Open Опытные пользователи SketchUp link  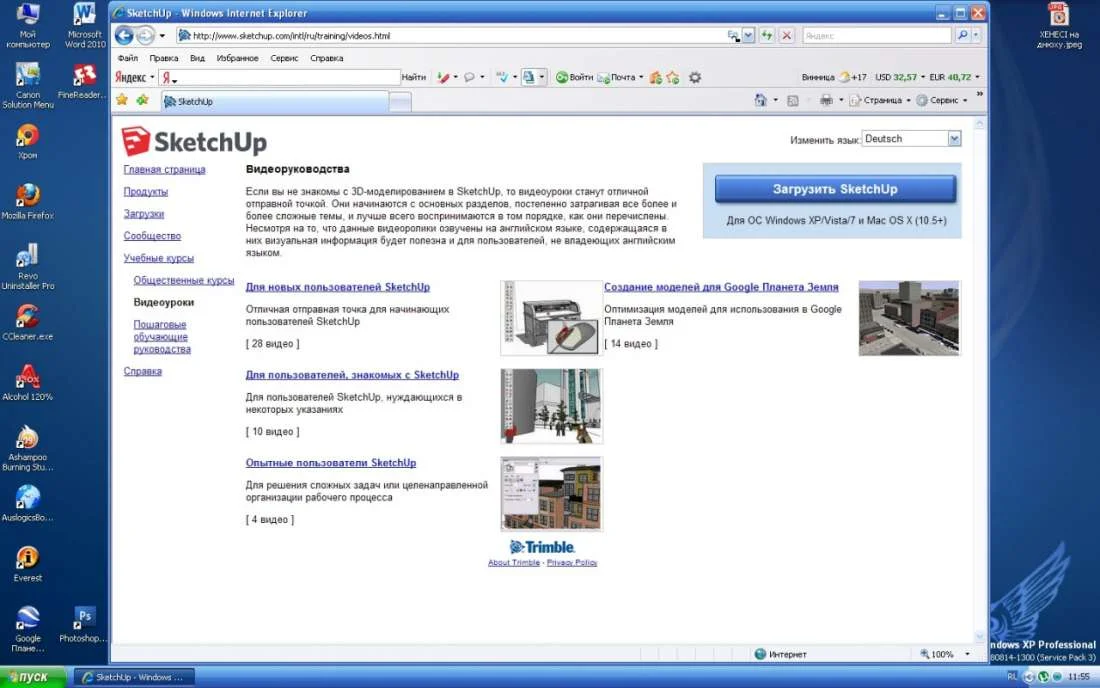(x=330, y=463)
